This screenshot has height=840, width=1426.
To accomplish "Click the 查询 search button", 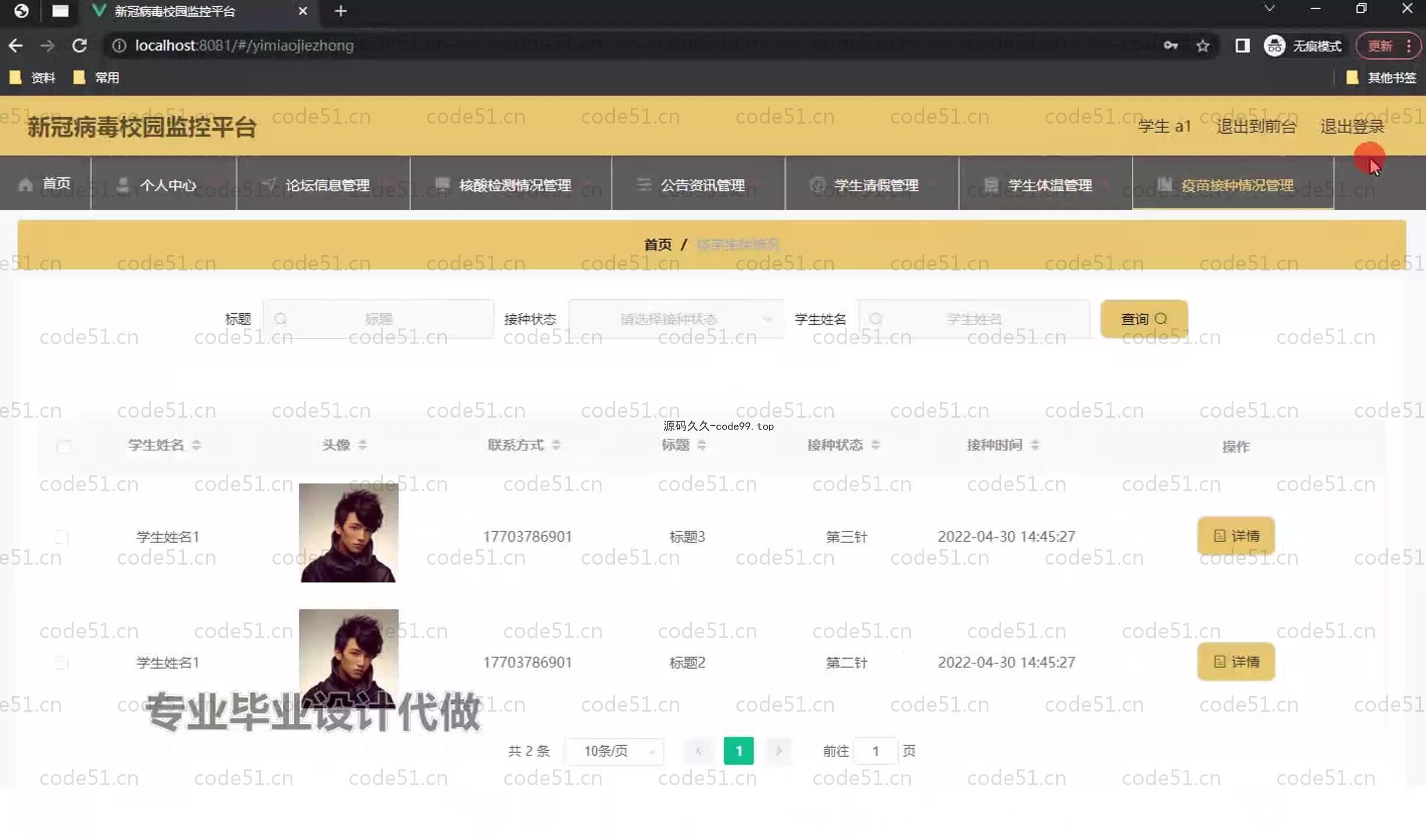I will (1144, 318).
